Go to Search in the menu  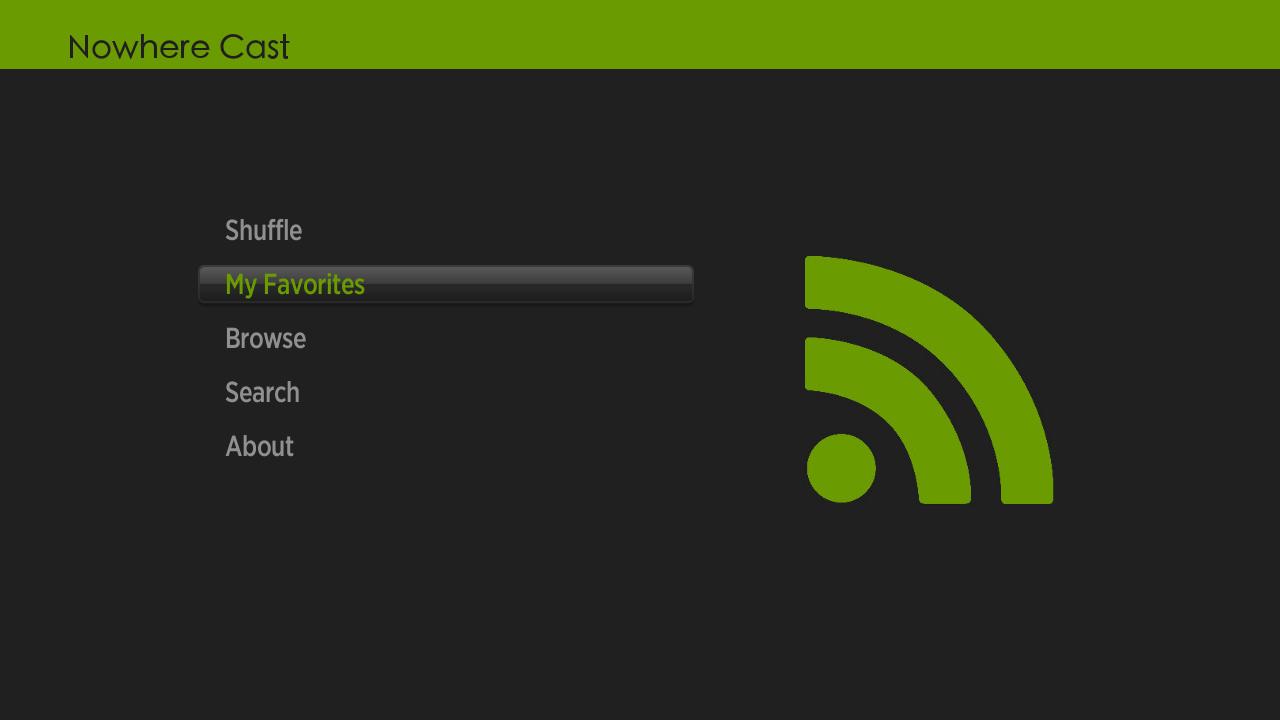click(x=262, y=393)
